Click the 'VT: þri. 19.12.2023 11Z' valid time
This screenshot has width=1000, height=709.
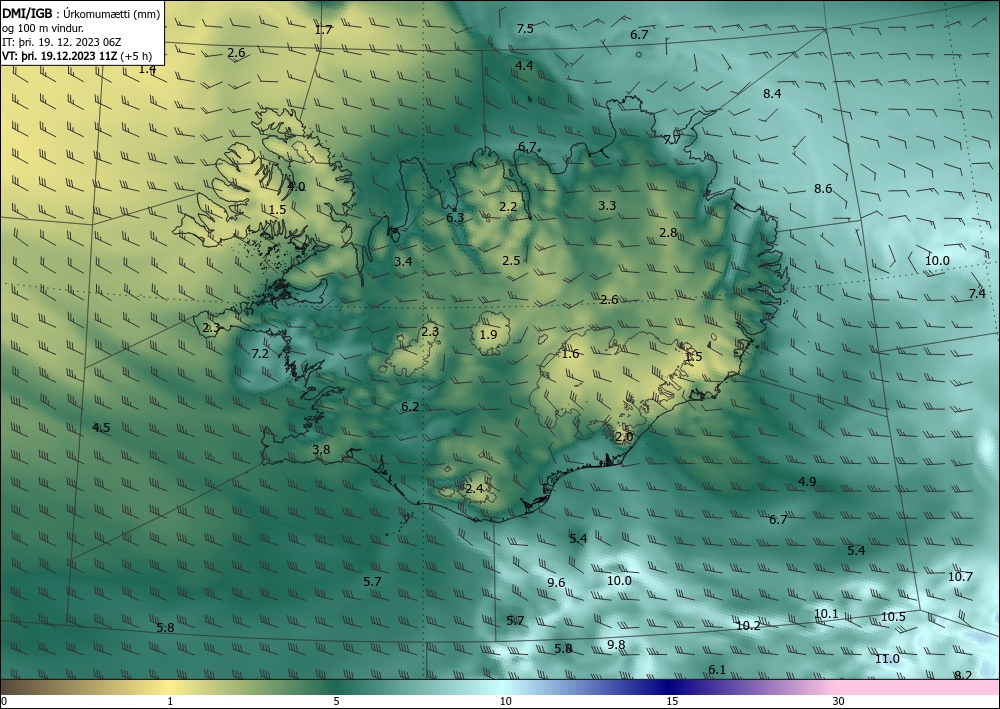[59, 56]
